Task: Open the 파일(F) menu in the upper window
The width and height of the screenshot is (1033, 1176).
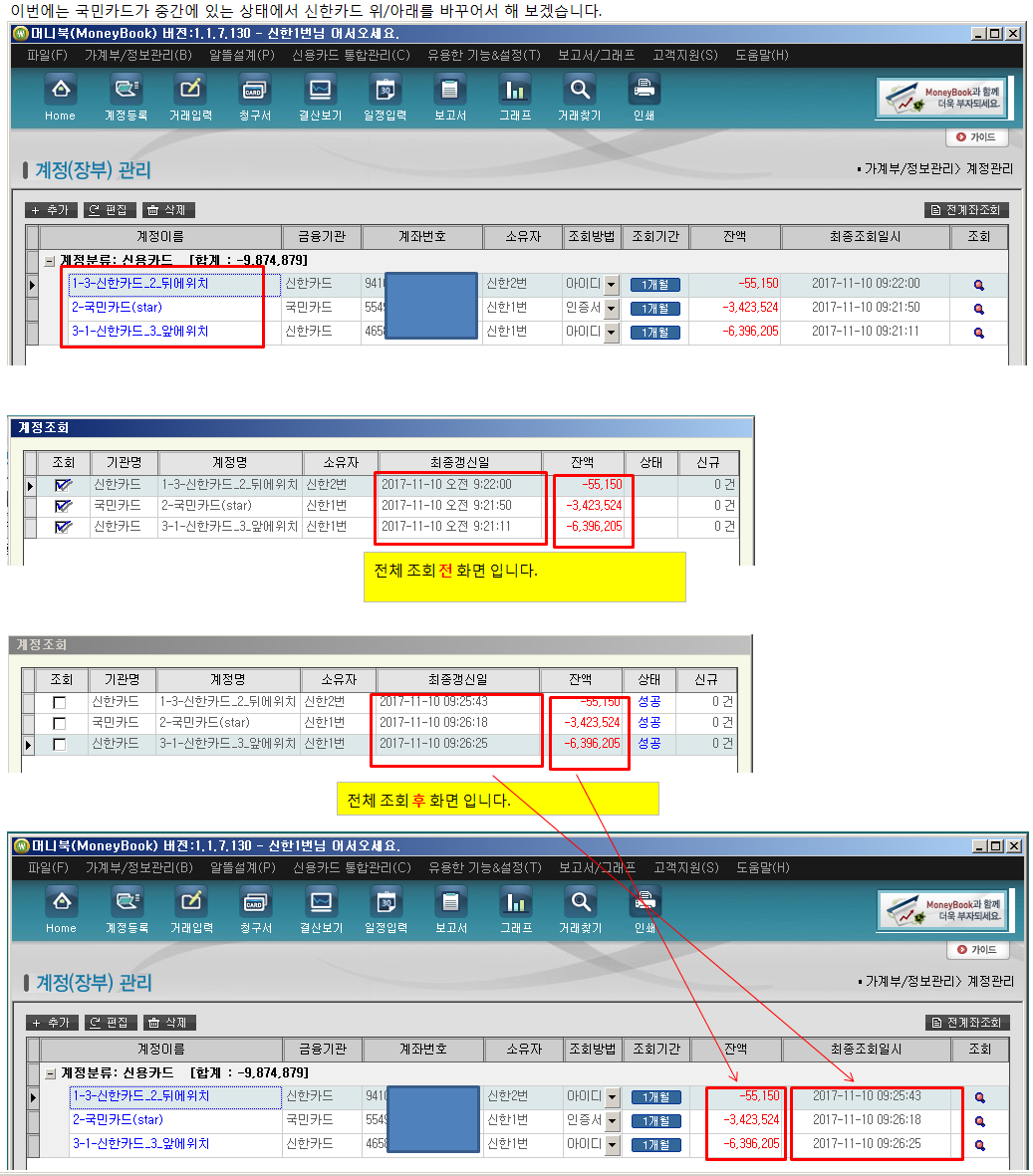Action: pos(48,56)
